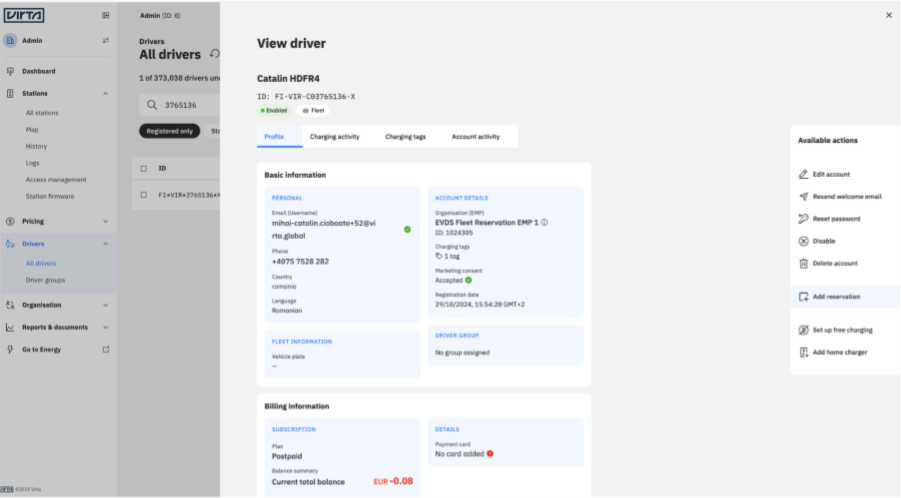This screenshot has width=901, height=498.
Task: Expand the Pricing section chevron
Action: coord(106,221)
